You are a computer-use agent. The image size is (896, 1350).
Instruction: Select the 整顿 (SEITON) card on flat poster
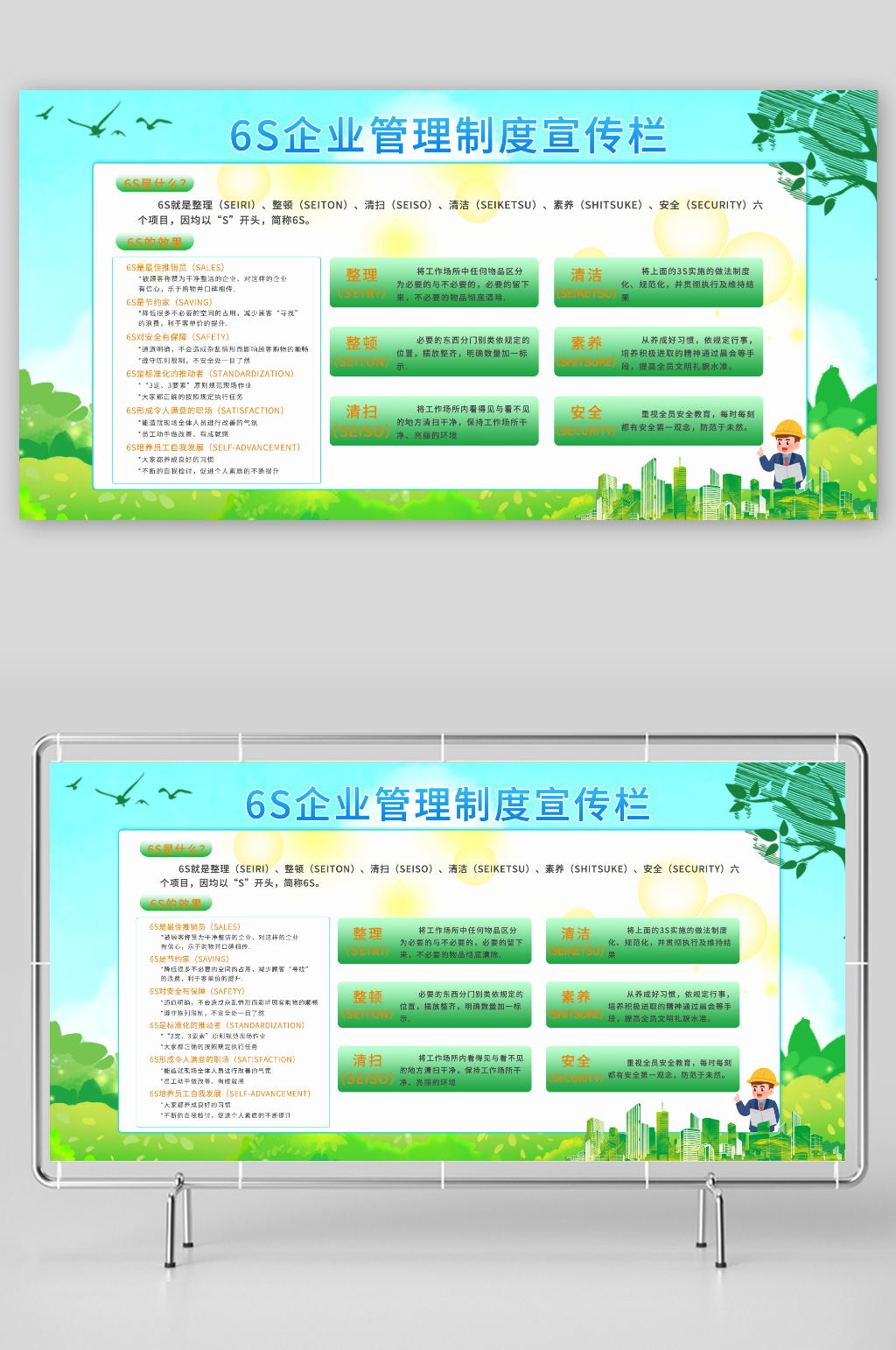[434, 352]
